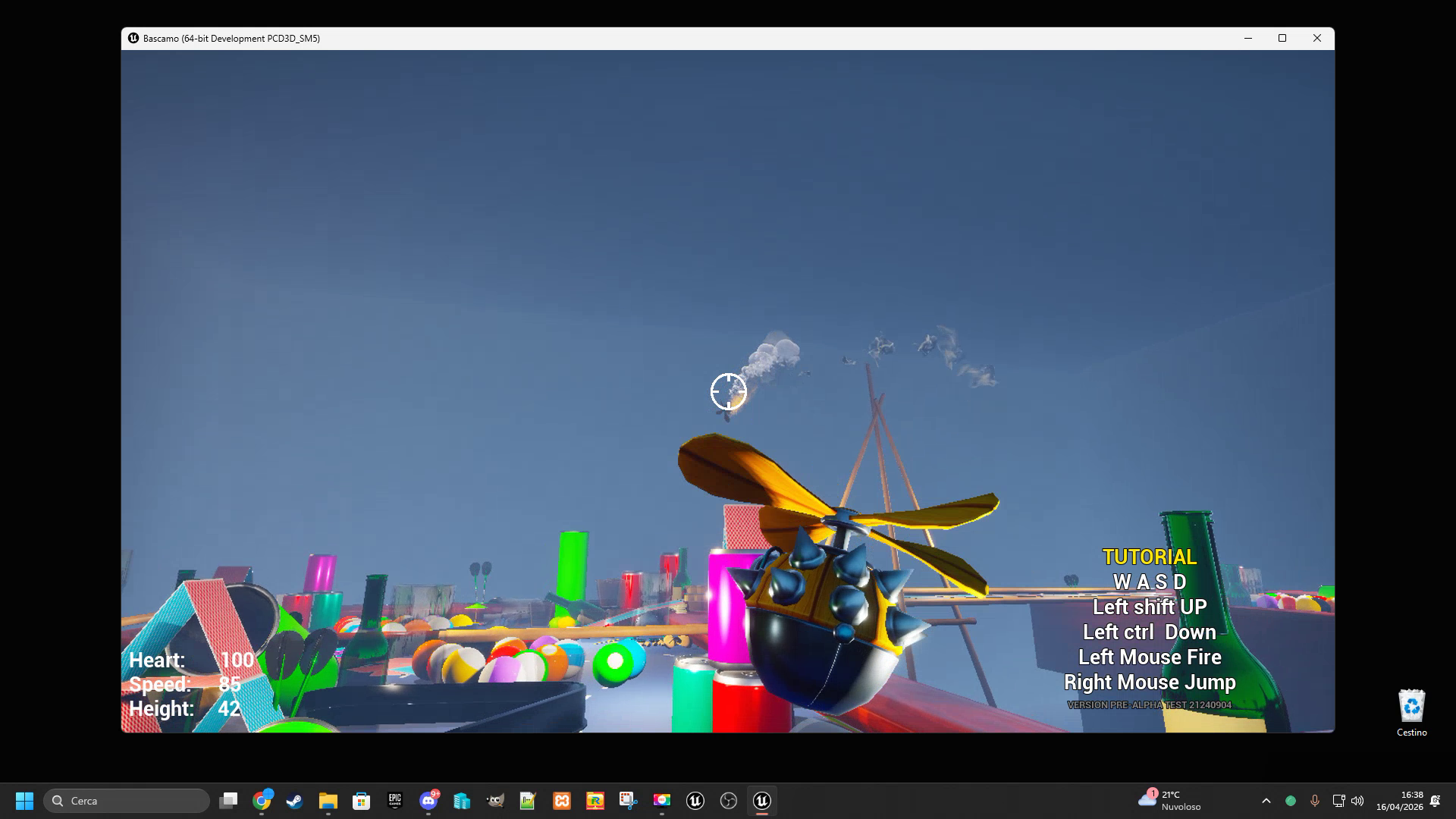The height and width of the screenshot is (819, 1456).
Task: Open volume control in system tray
Action: [x=1357, y=801]
